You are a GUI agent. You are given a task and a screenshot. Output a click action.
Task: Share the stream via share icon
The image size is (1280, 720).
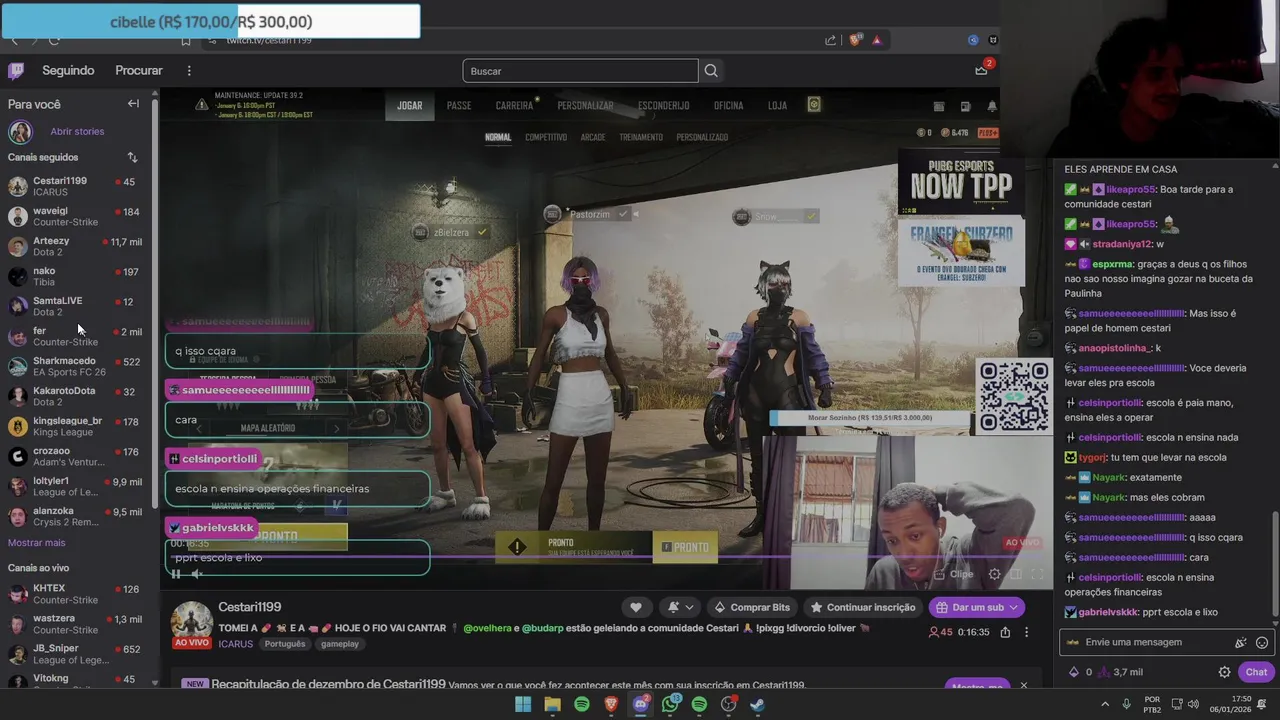pos(1005,632)
